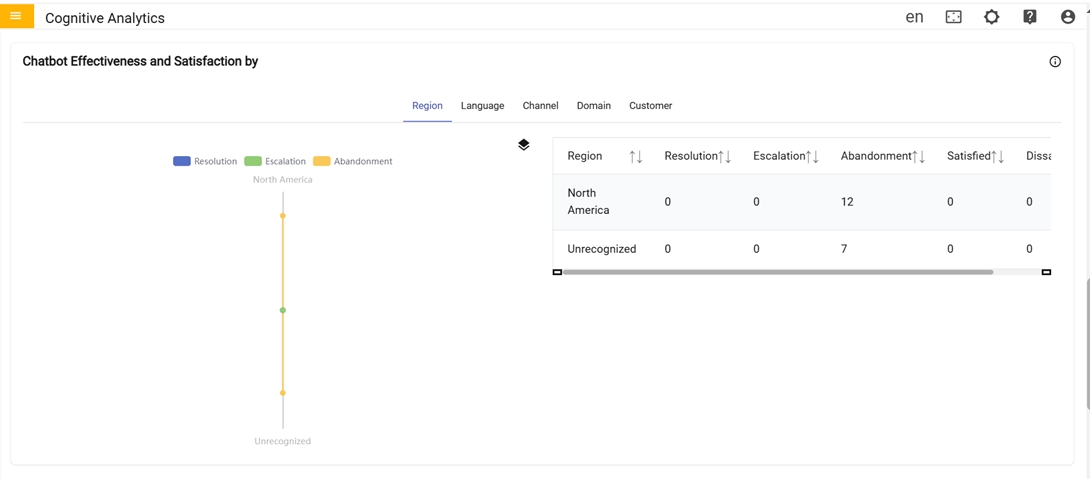Open the user account profile icon
Screen dimensions: 1090x479
(x=1067, y=17)
